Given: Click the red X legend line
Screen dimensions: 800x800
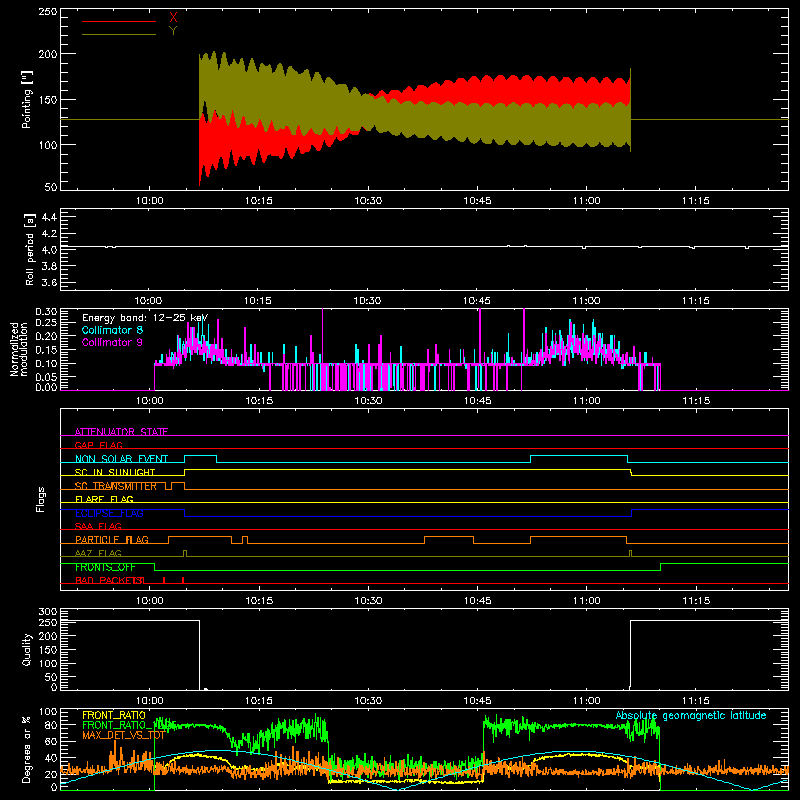Looking at the screenshot, I should pyautogui.click(x=119, y=21).
